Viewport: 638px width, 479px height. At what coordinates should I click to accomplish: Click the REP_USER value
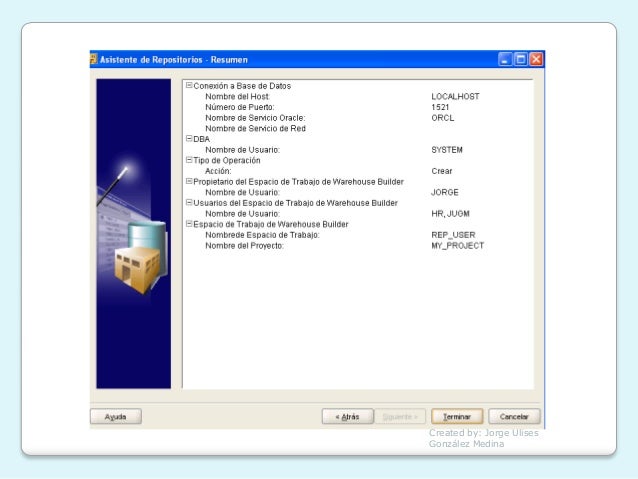click(453, 235)
